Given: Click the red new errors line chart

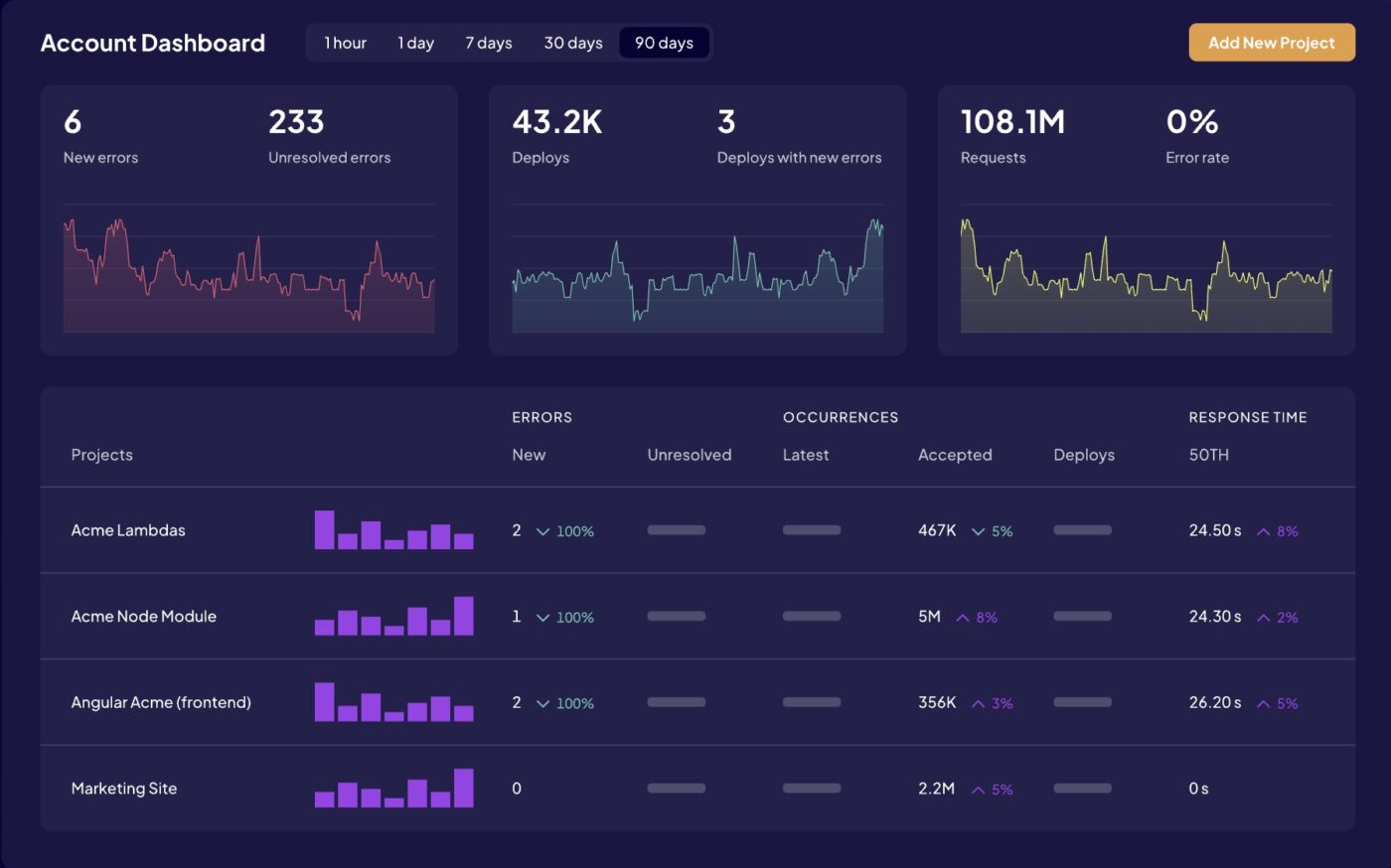Looking at the screenshot, I should (x=248, y=273).
